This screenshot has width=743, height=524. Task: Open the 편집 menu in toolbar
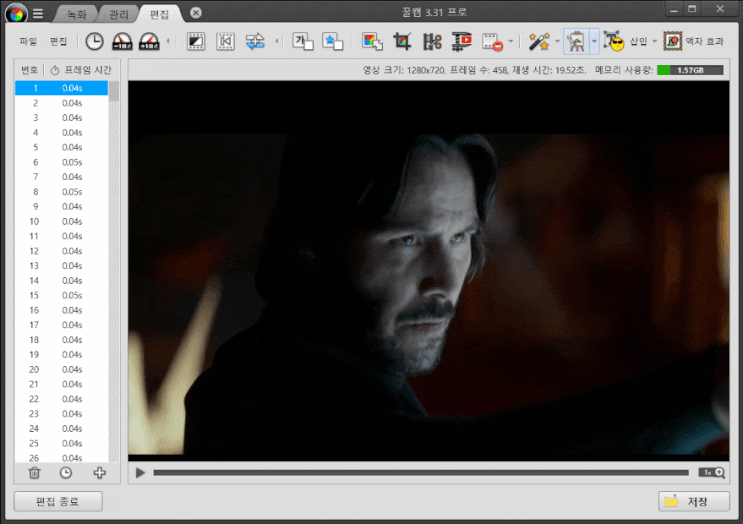coord(59,42)
